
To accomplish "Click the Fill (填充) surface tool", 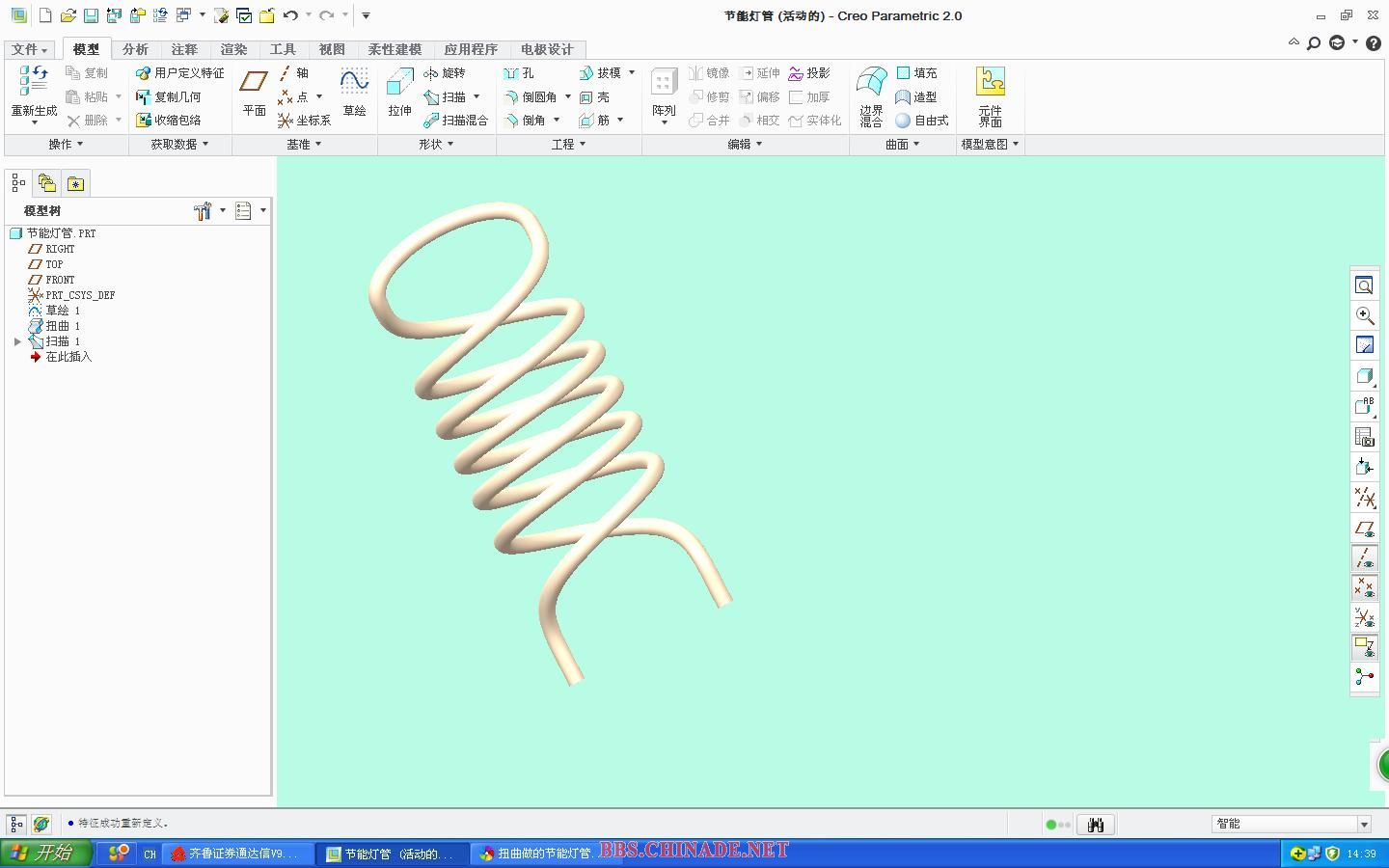I will [916, 73].
